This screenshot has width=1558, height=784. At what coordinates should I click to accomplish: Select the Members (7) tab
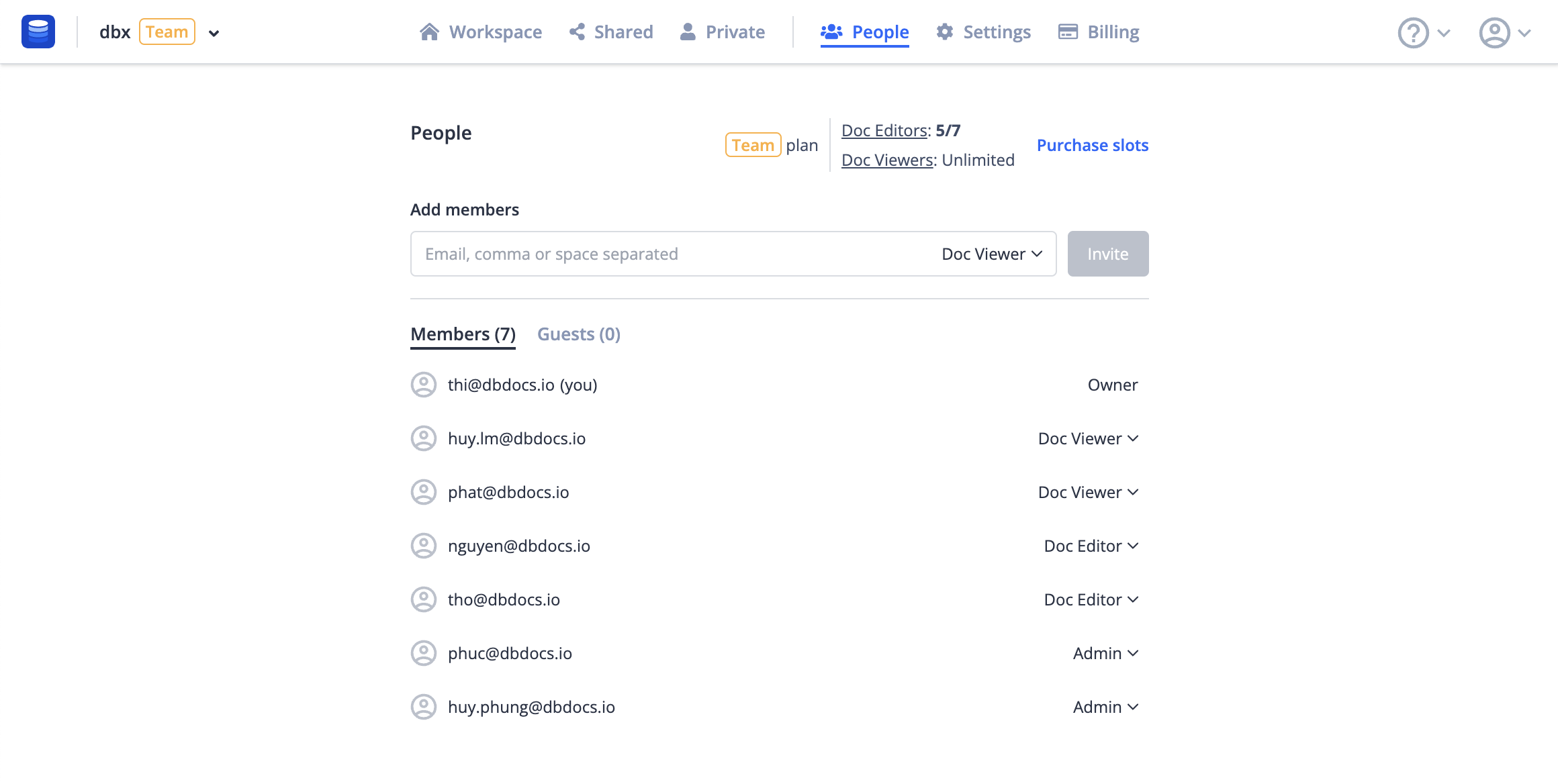point(463,334)
